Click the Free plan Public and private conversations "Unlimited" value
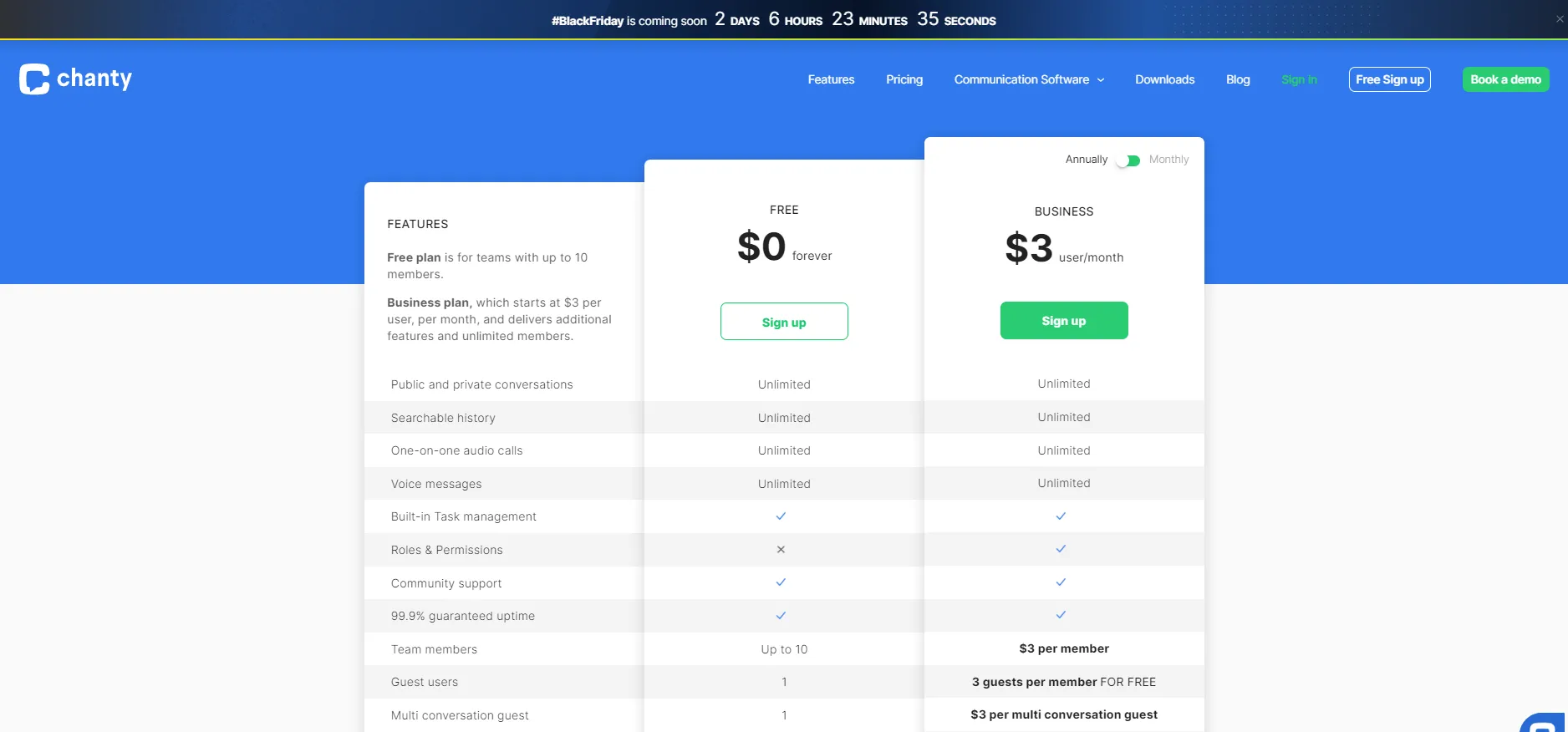This screenshot has height=732, width=1568. 784,384
